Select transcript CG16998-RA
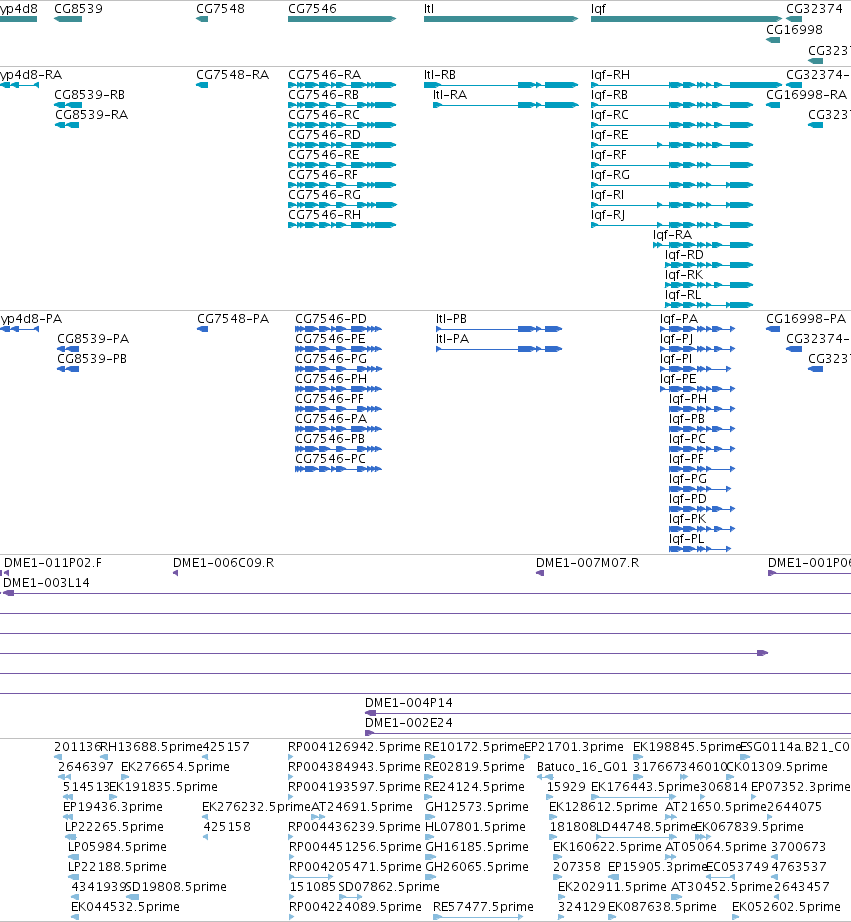 [x=806, y=95]
